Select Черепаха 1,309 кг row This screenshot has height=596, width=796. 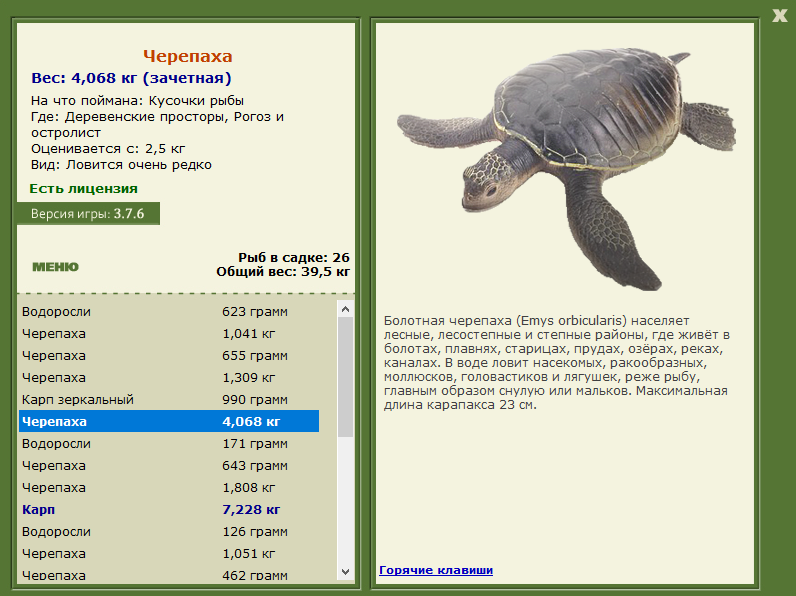(x=169, y=378)
